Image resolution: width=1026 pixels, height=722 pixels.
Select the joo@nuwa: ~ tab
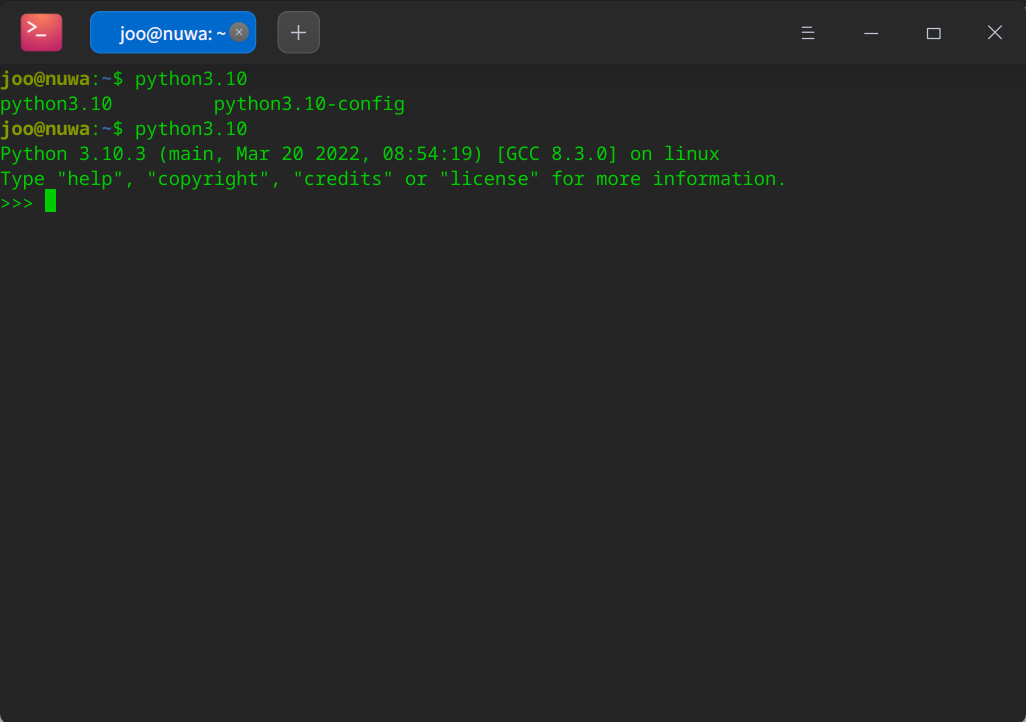pyautogui.click(x=165, y=31)
